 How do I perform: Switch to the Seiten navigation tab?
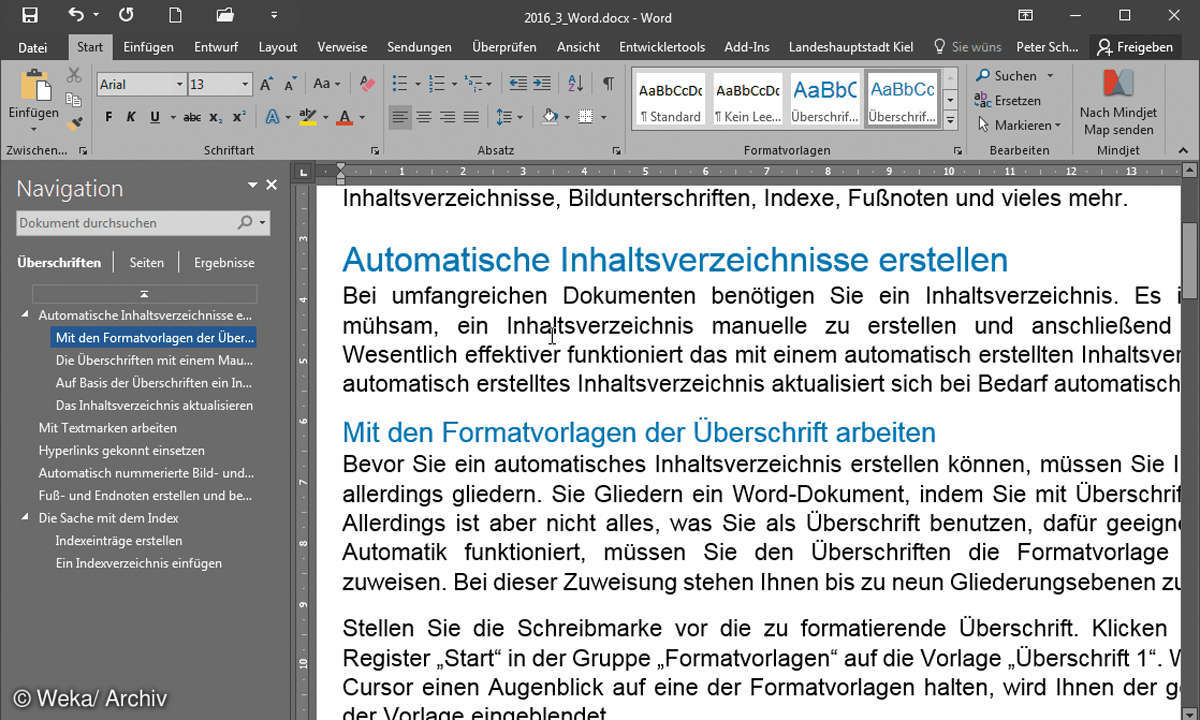[x=146, y=263]
